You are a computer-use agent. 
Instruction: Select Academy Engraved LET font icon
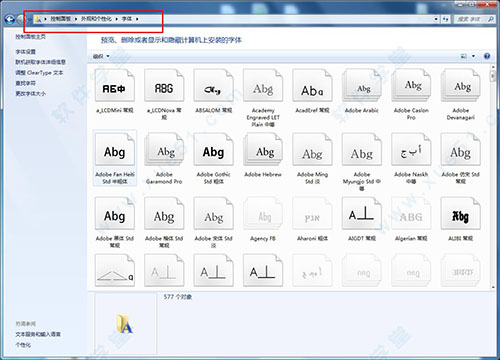click(x=263, y=85)
